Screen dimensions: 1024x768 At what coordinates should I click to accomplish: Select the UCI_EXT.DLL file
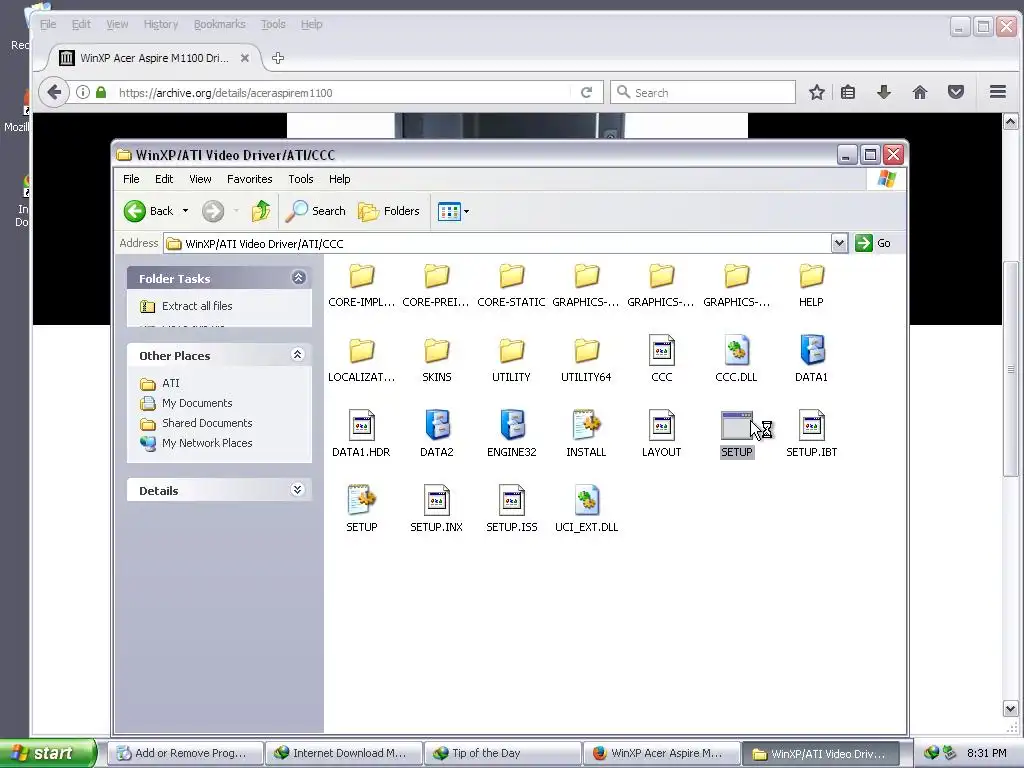586,509
